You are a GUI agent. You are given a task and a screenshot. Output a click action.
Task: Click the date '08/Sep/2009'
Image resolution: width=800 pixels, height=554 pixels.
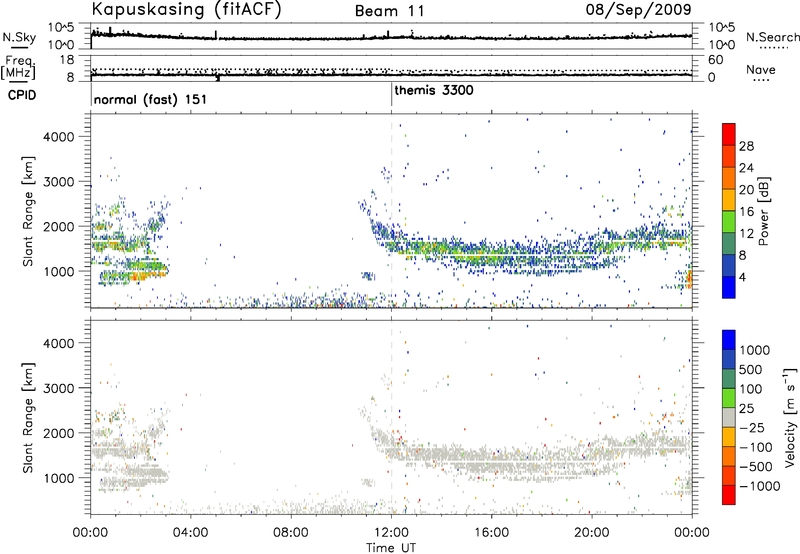(x=638, y=9)
